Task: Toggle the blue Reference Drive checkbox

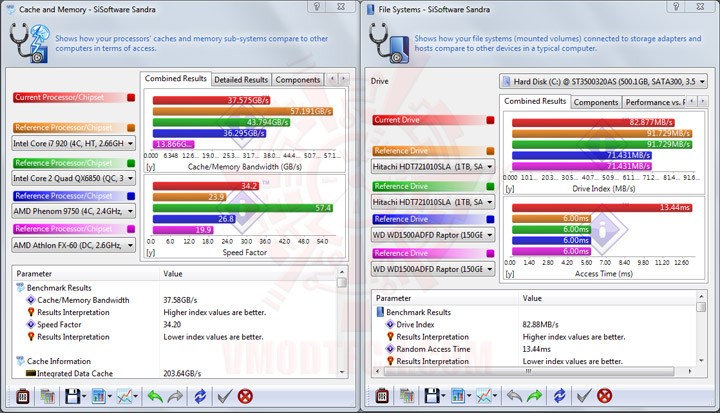Action: (x=490, y=219)
